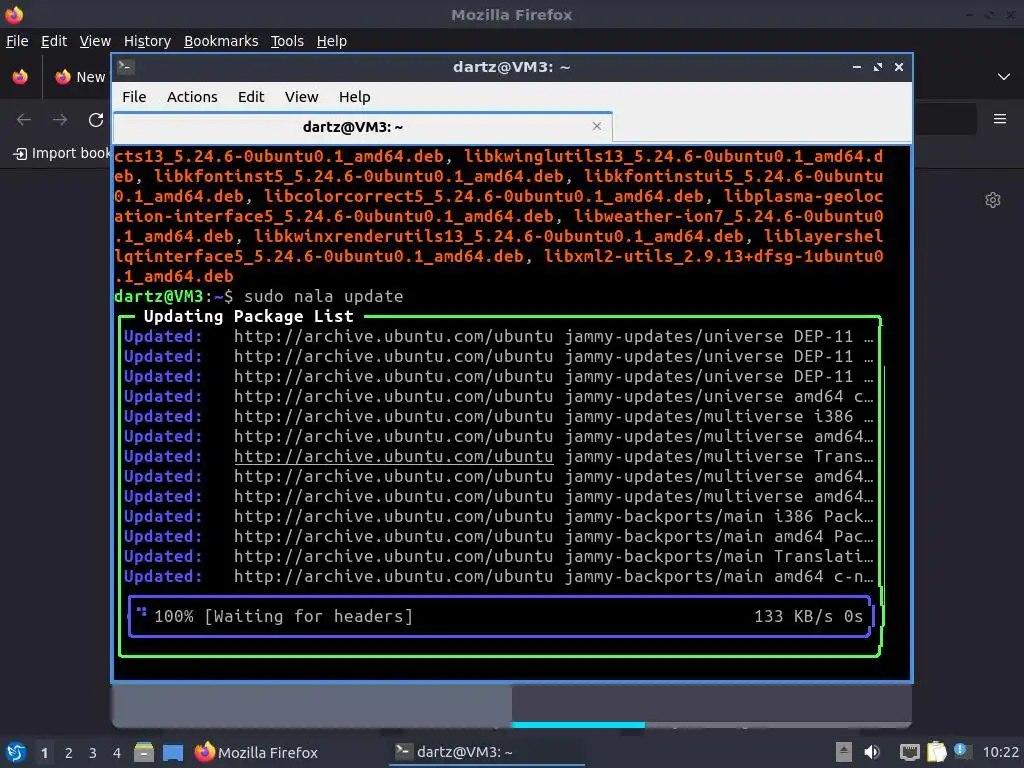Click the 'jammy-updates/universe amd64 c…' row
Viewport: 1024px width, 768px height.
click(x=500, y=396)
